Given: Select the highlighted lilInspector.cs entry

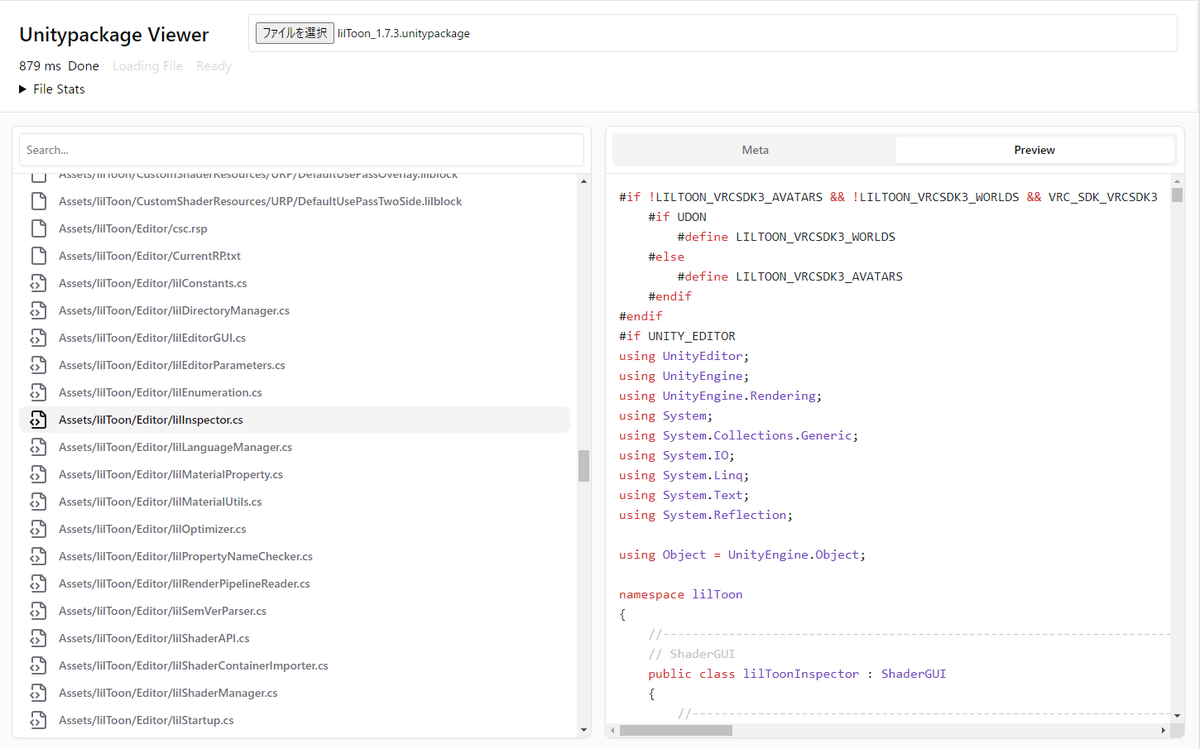Looking at the screenshot, I should pyautogui.click(x=294, y=420).
